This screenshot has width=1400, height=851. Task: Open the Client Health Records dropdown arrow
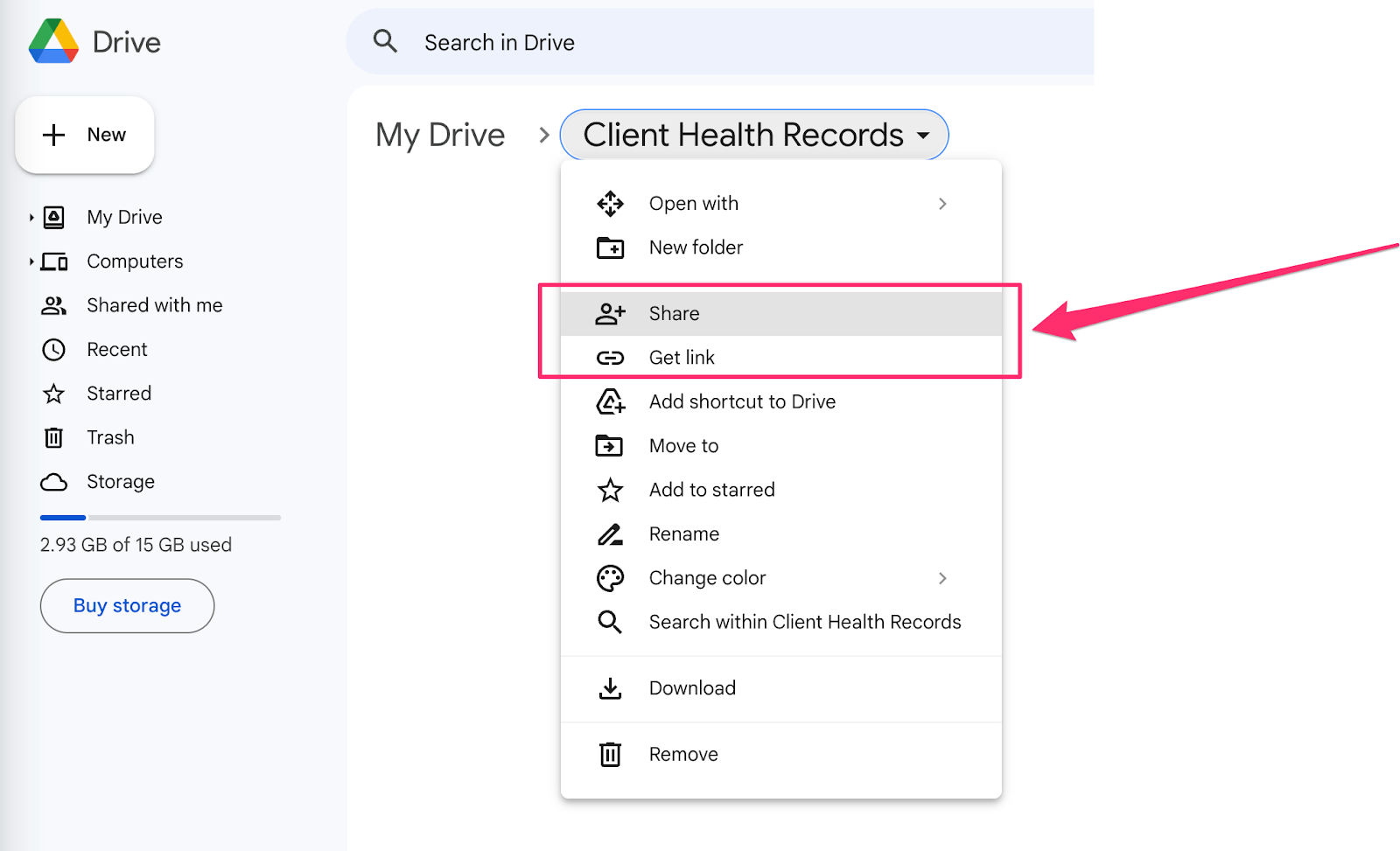click(924, 136)
